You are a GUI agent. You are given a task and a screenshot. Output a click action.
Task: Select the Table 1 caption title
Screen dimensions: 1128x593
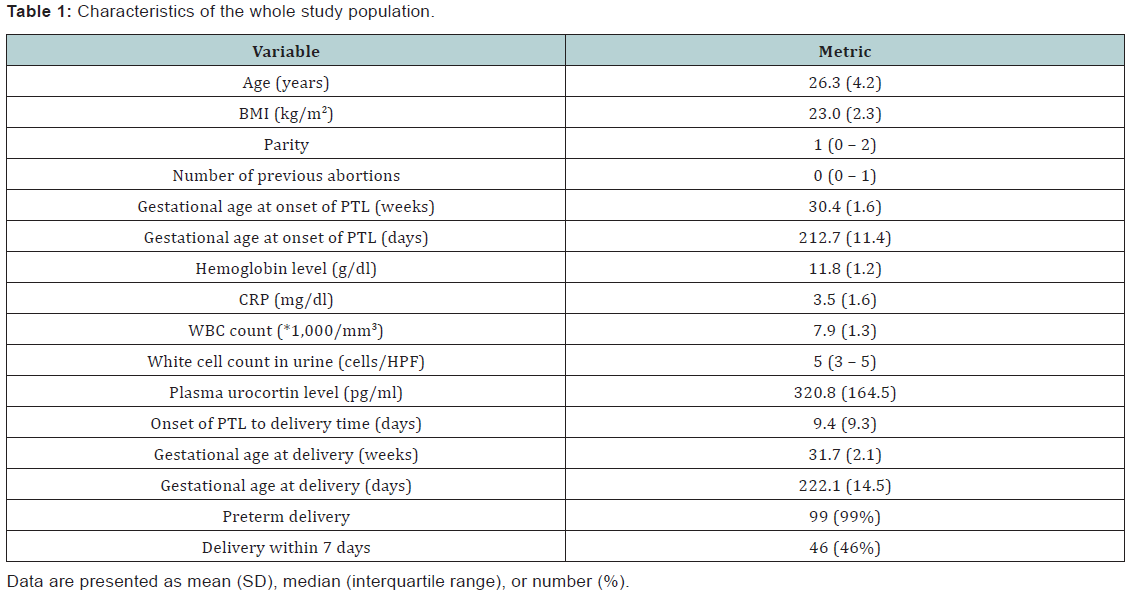tap(221, 13)
